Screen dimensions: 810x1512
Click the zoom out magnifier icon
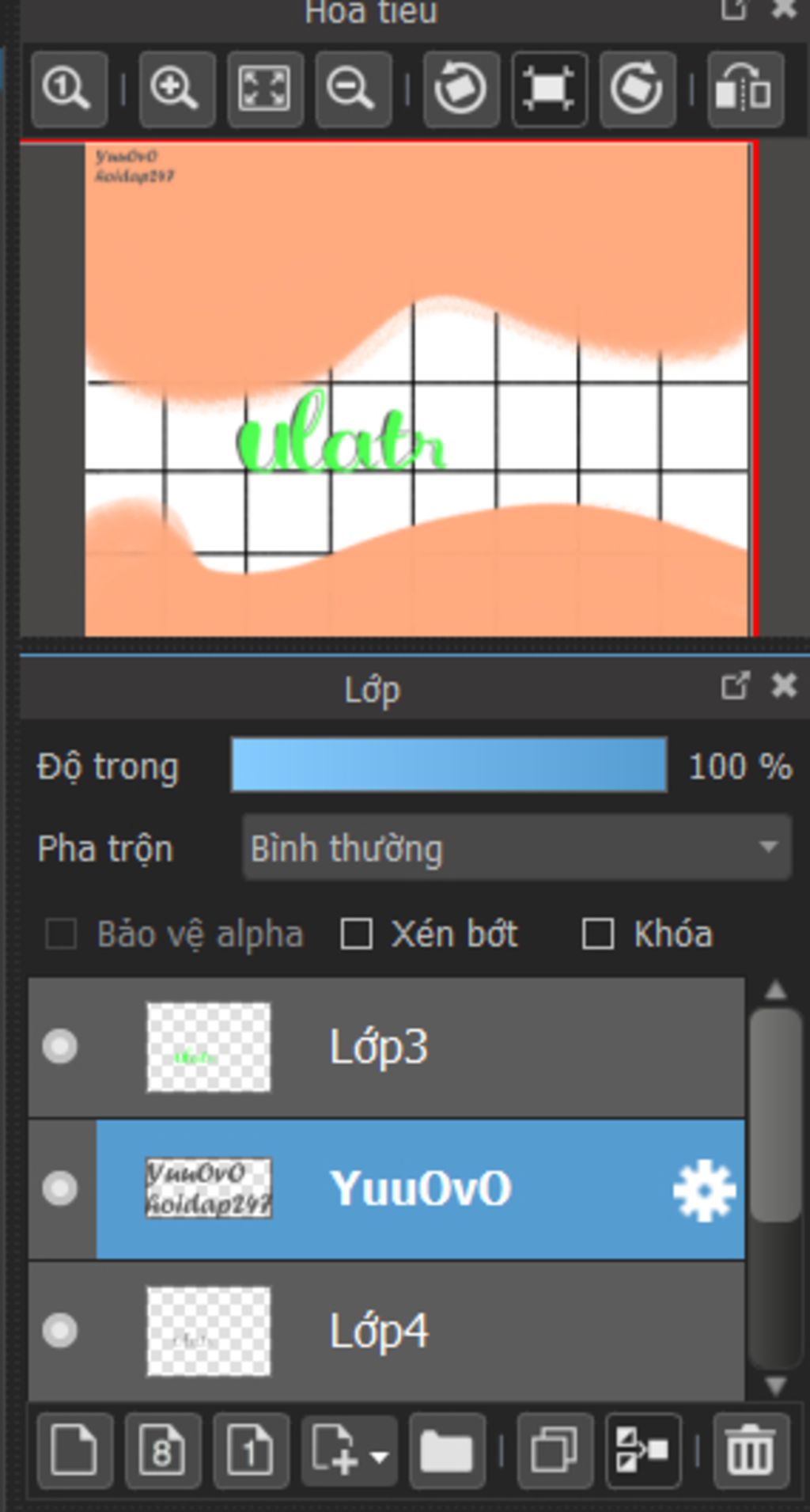coord(352,89)
